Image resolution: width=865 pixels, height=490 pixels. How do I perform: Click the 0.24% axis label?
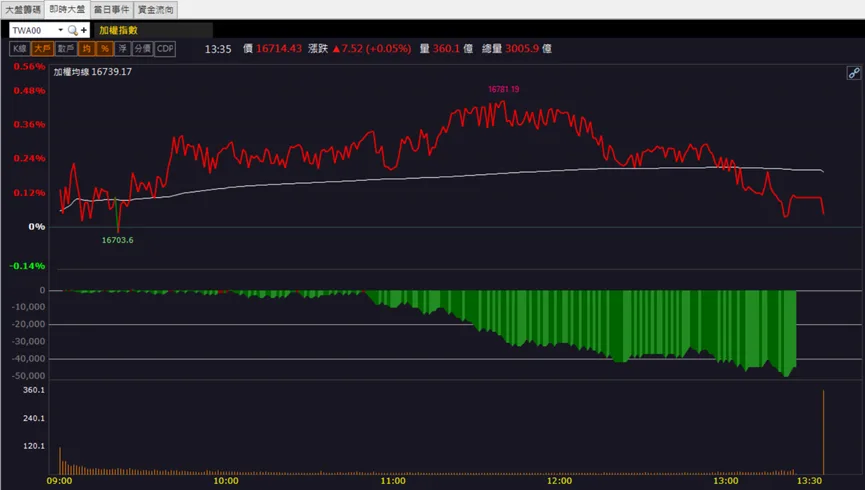click(29, 158)
